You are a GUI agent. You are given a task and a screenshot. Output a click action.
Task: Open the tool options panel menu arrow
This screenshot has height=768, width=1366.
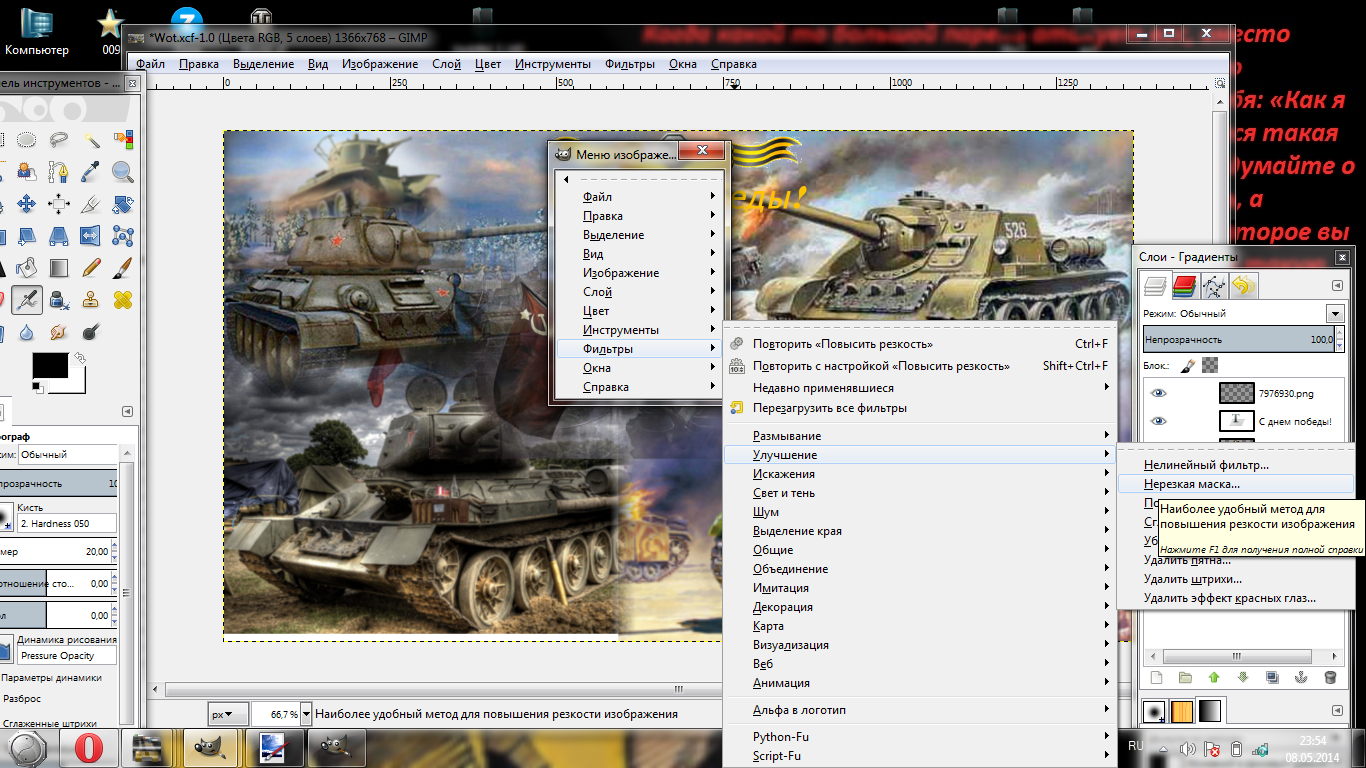tap(127, 411)
